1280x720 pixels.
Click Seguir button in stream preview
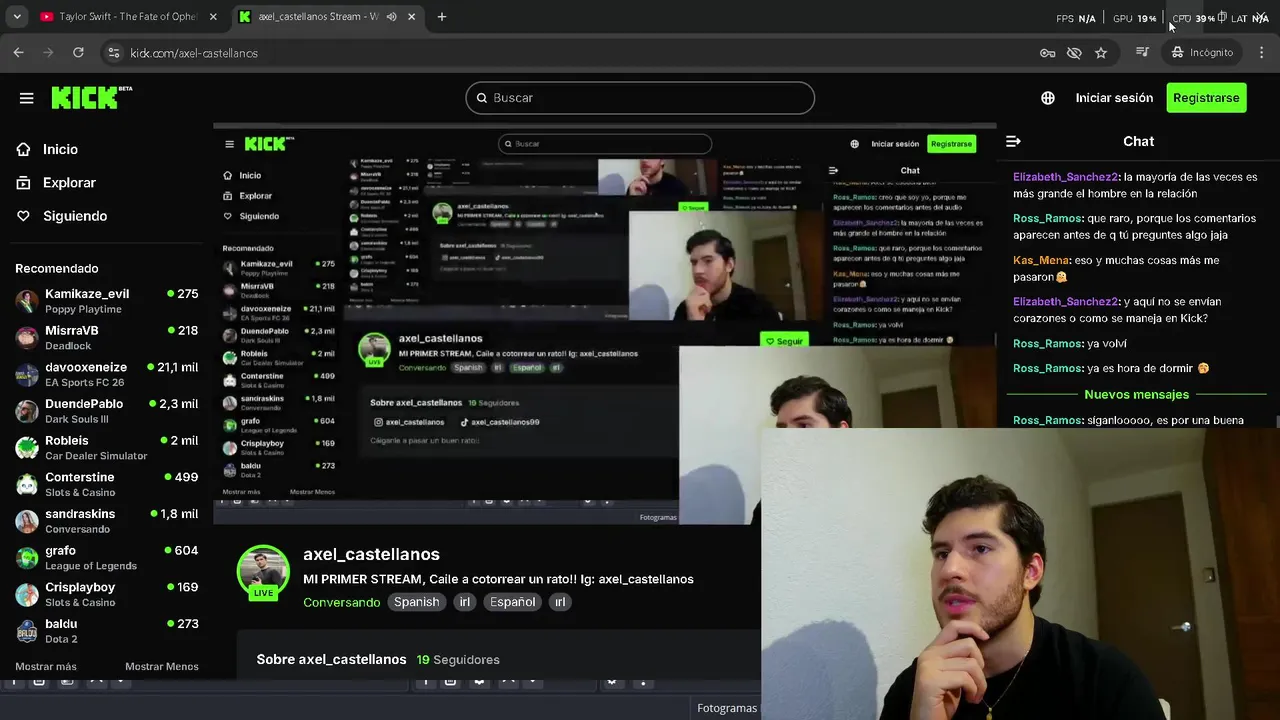784,341
